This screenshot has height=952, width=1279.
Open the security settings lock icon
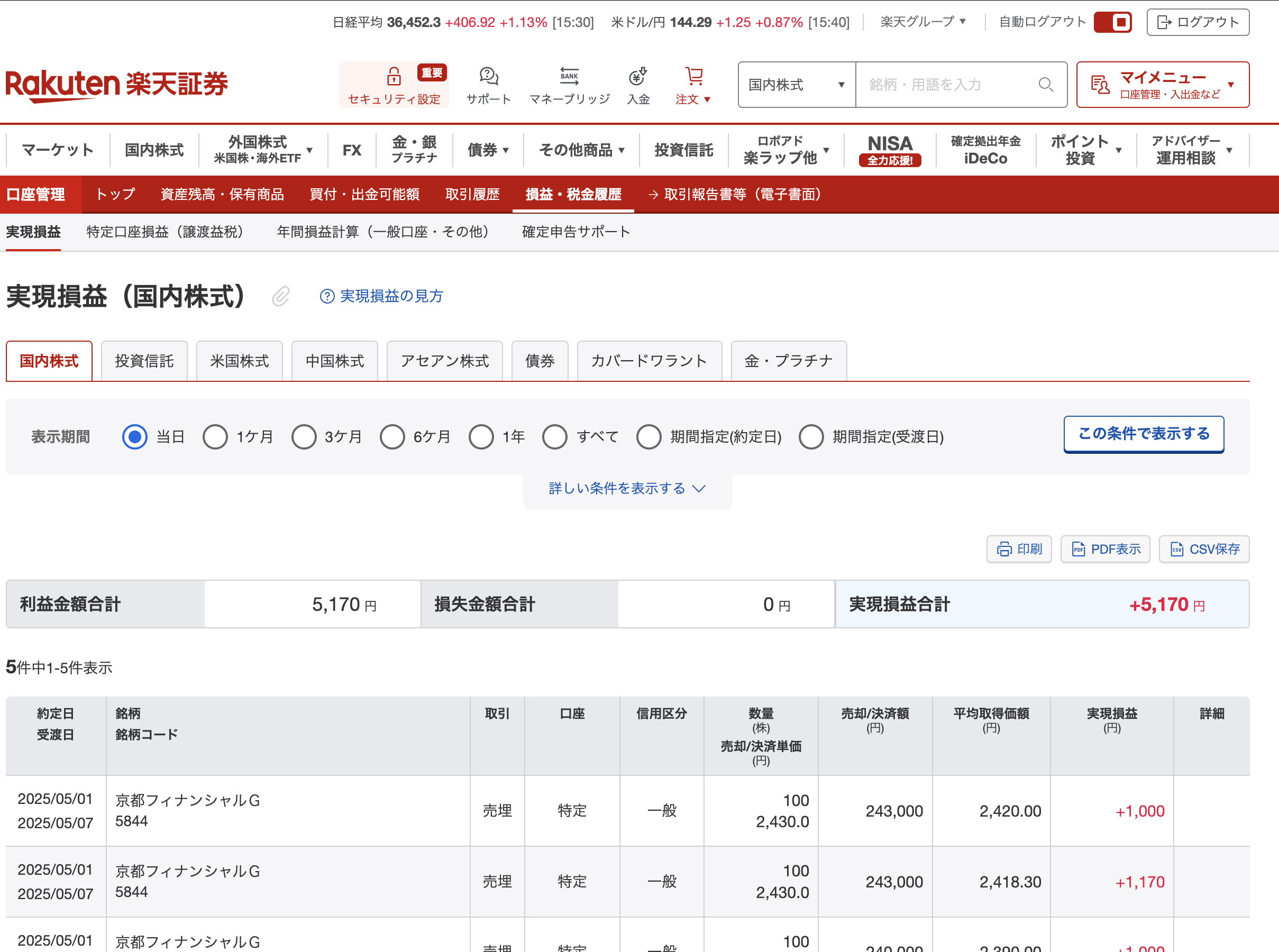coord(394,76)
